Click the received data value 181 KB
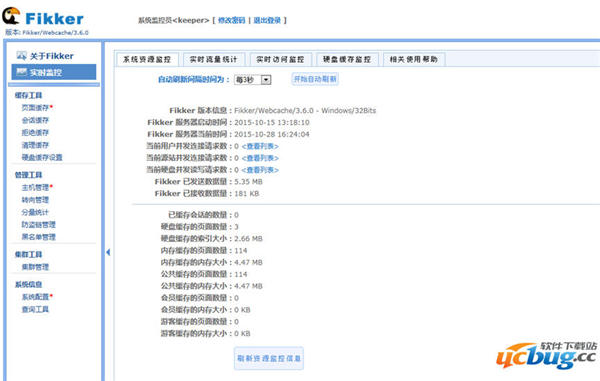The image size is (600, 381). [247, 194]
